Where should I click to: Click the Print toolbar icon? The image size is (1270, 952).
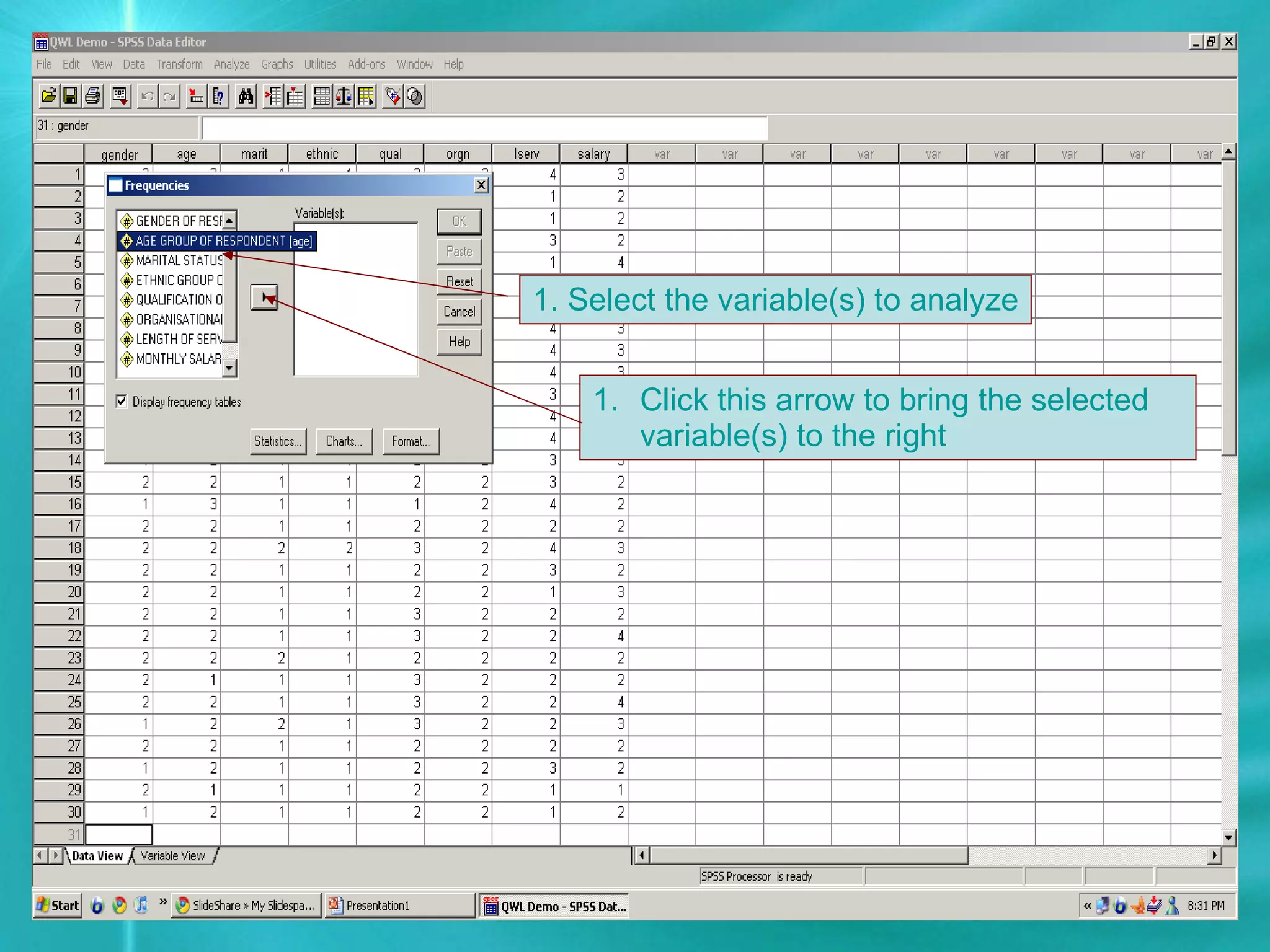tap(93, 96)
